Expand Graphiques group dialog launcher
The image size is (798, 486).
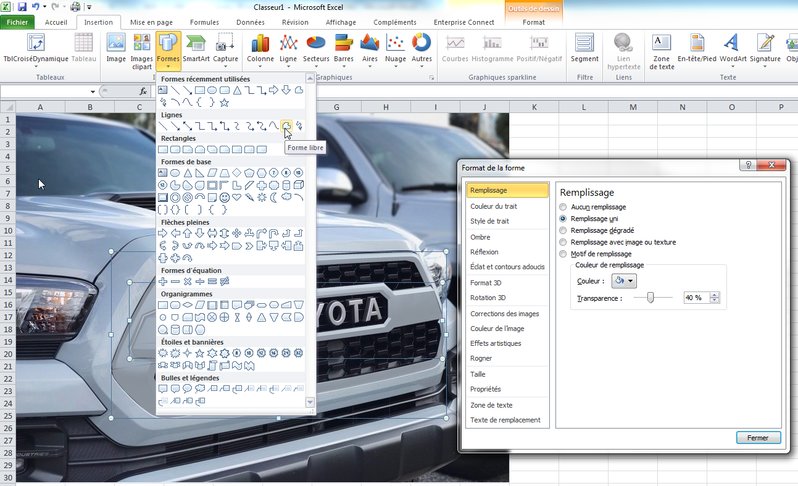pyautogui.click(x=432, y=78)
